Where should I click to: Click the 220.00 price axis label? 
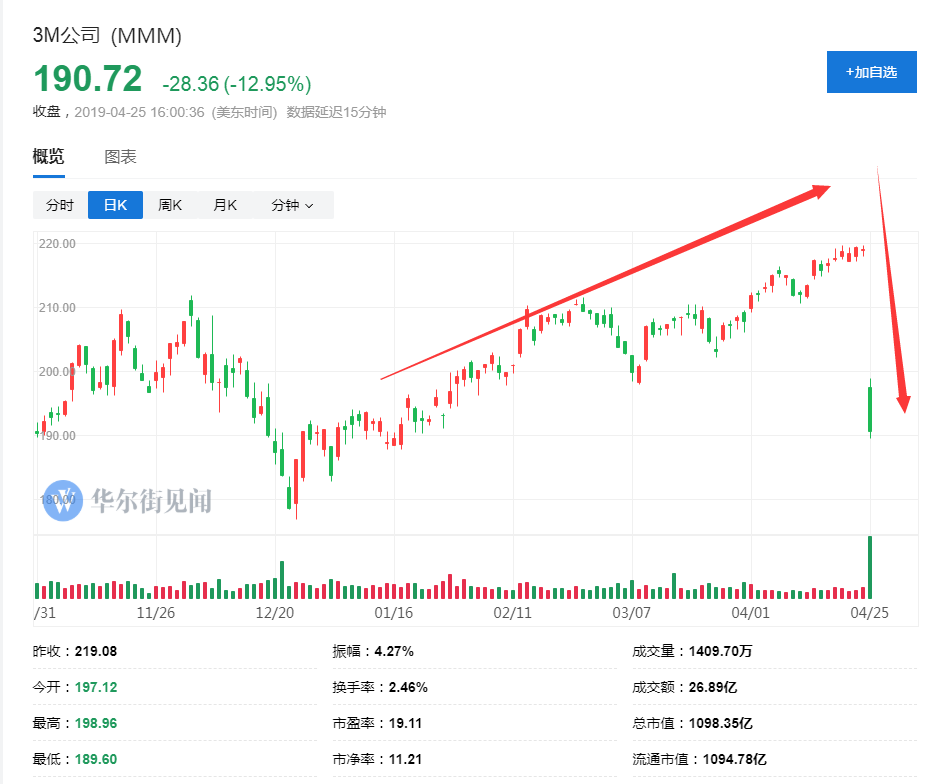[x=57, y=244]
